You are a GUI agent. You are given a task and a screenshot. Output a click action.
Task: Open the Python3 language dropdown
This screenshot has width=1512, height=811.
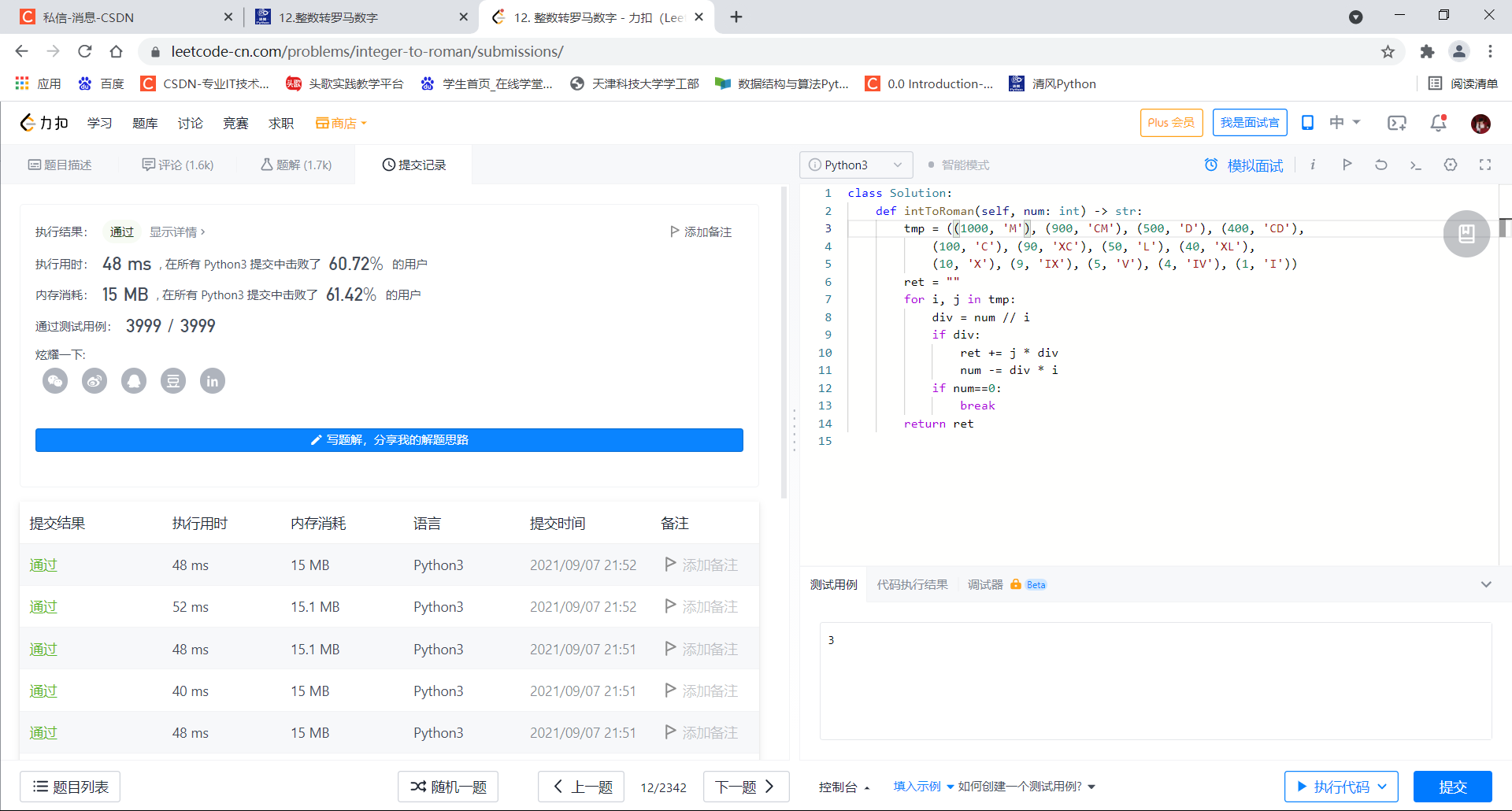coord(856,165)
